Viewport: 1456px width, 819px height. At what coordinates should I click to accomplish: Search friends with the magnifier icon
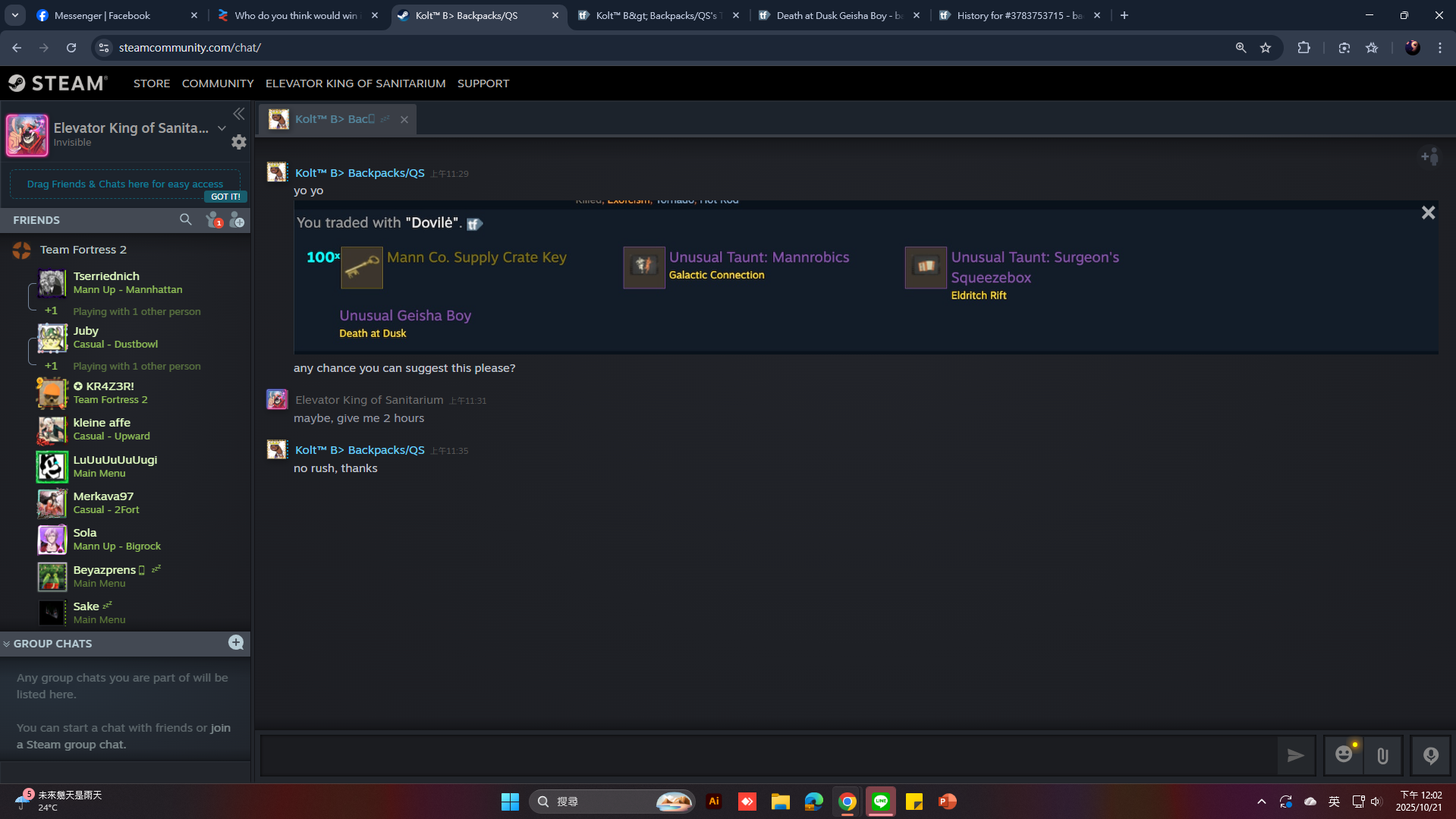pyautogui.click(x=185, y=219)
